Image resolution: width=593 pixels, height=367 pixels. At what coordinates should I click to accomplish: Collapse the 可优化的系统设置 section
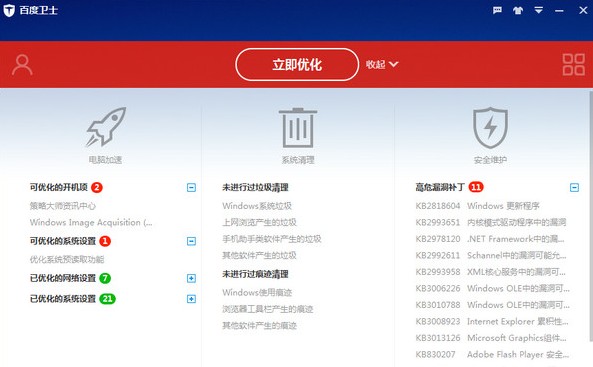(191, 241)
